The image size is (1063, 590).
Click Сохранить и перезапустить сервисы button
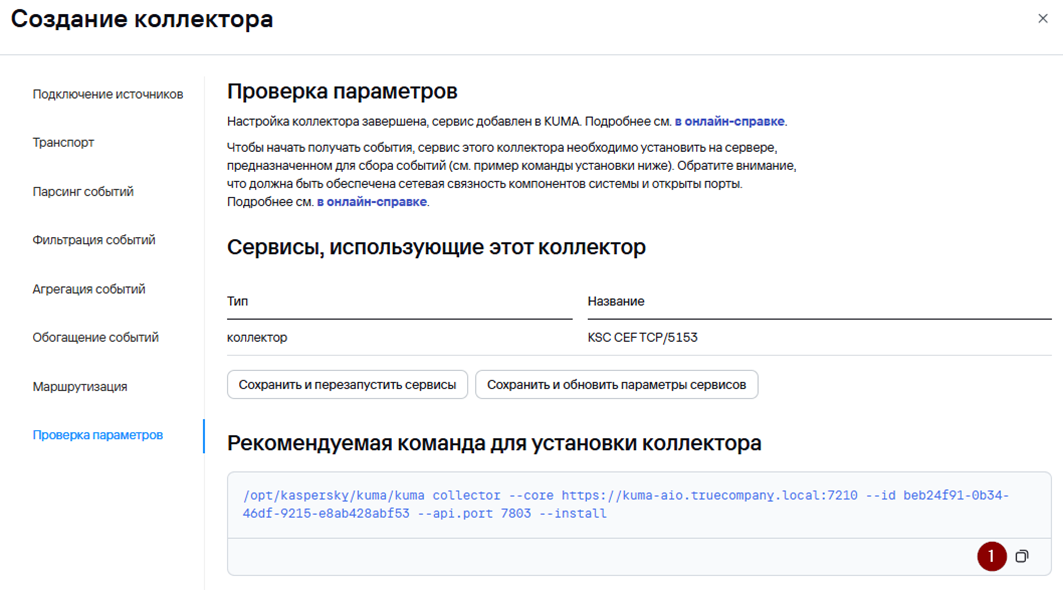pyautogui.click(x=347, y=385)
